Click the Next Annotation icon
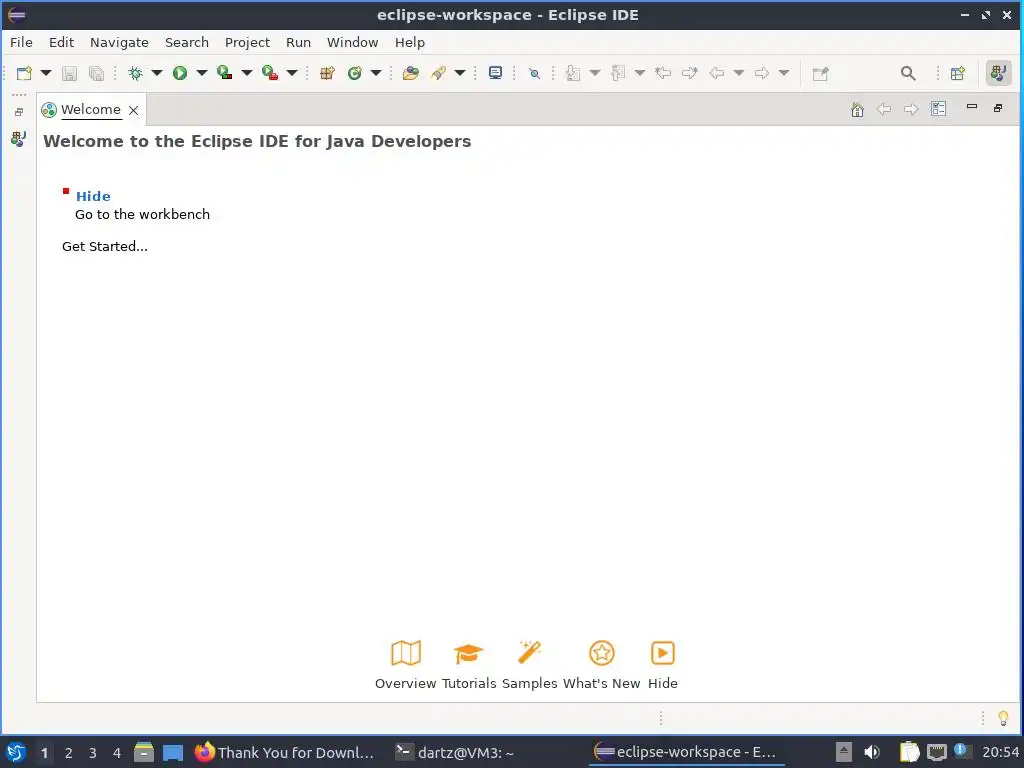 click(x=573, y=73)
